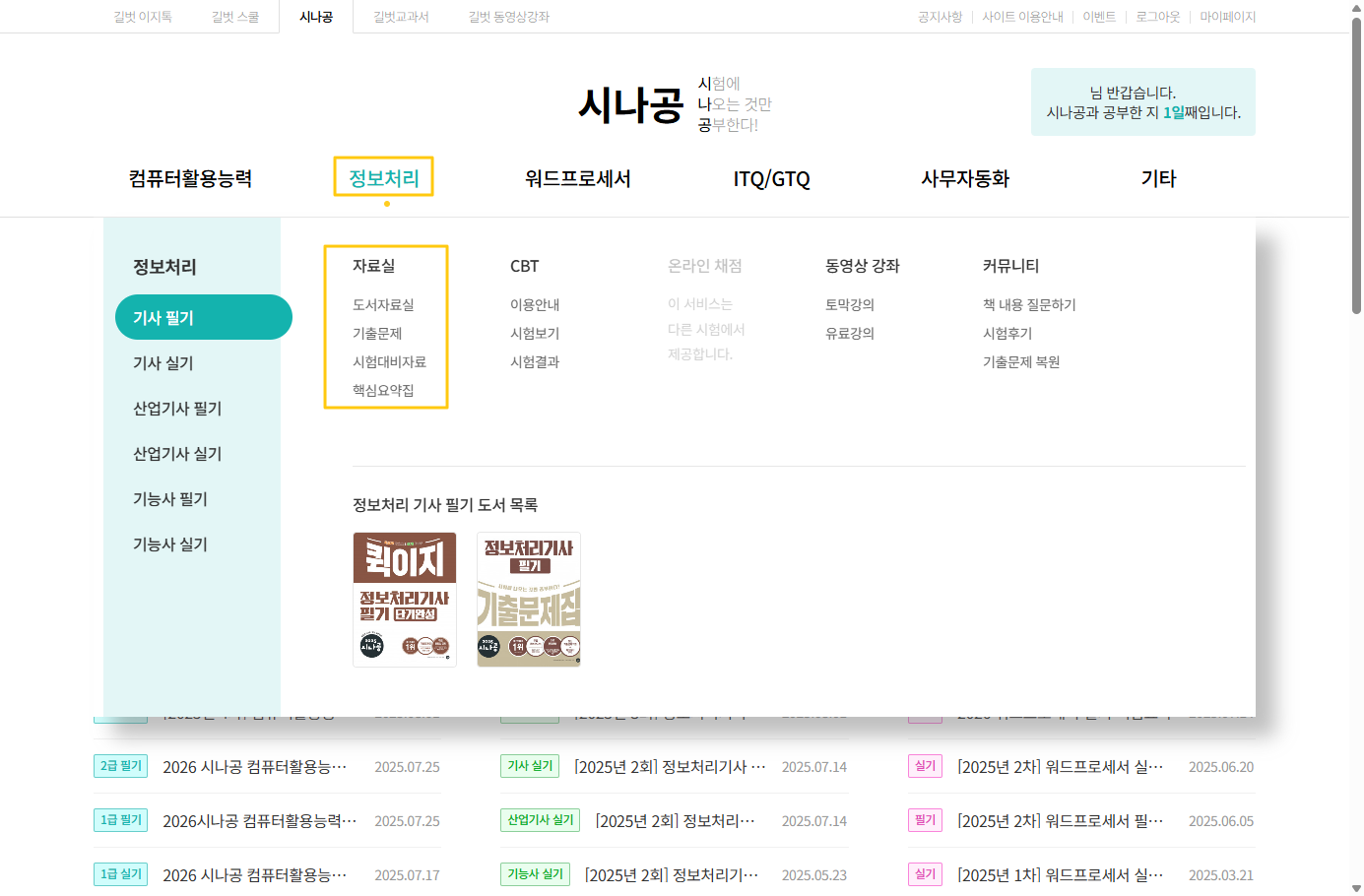Open CBT 이용안내 link
The height and width of the screenshot is (896, 1364).
coord(535,305)
